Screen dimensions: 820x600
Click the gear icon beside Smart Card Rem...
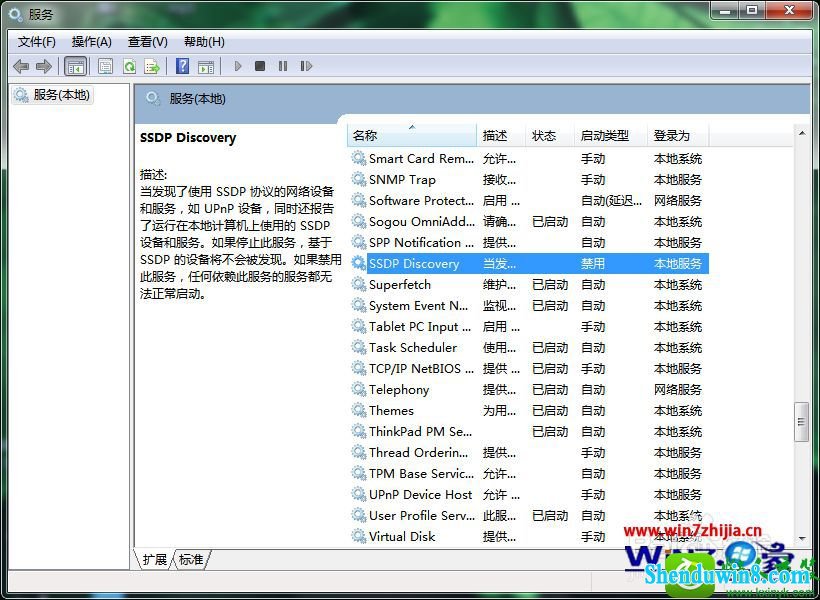tap(359, 158)
